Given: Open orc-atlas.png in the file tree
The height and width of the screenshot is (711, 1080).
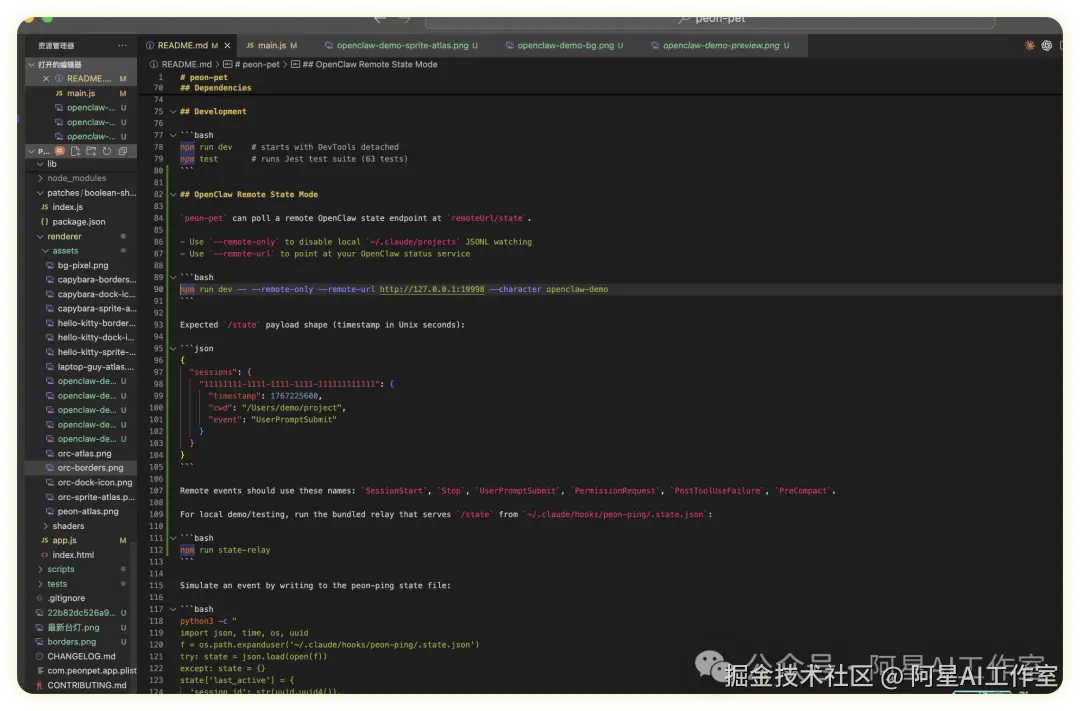Looking at the screenshot, I should pos(81,453).
